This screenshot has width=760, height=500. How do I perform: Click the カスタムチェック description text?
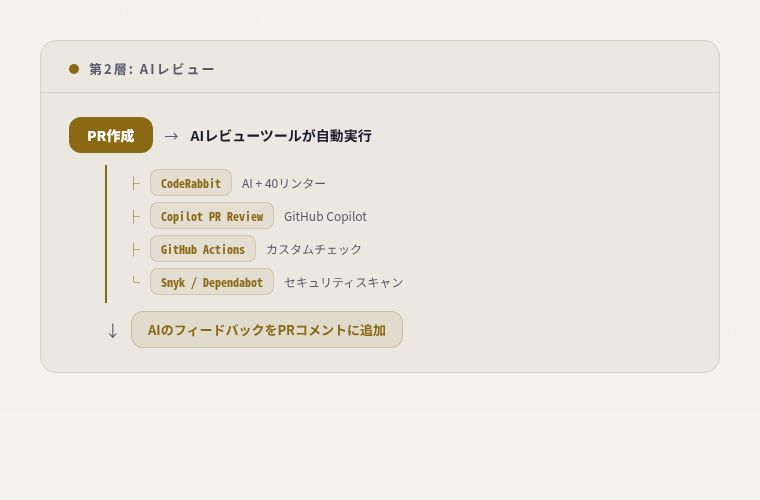coord(314,249)
